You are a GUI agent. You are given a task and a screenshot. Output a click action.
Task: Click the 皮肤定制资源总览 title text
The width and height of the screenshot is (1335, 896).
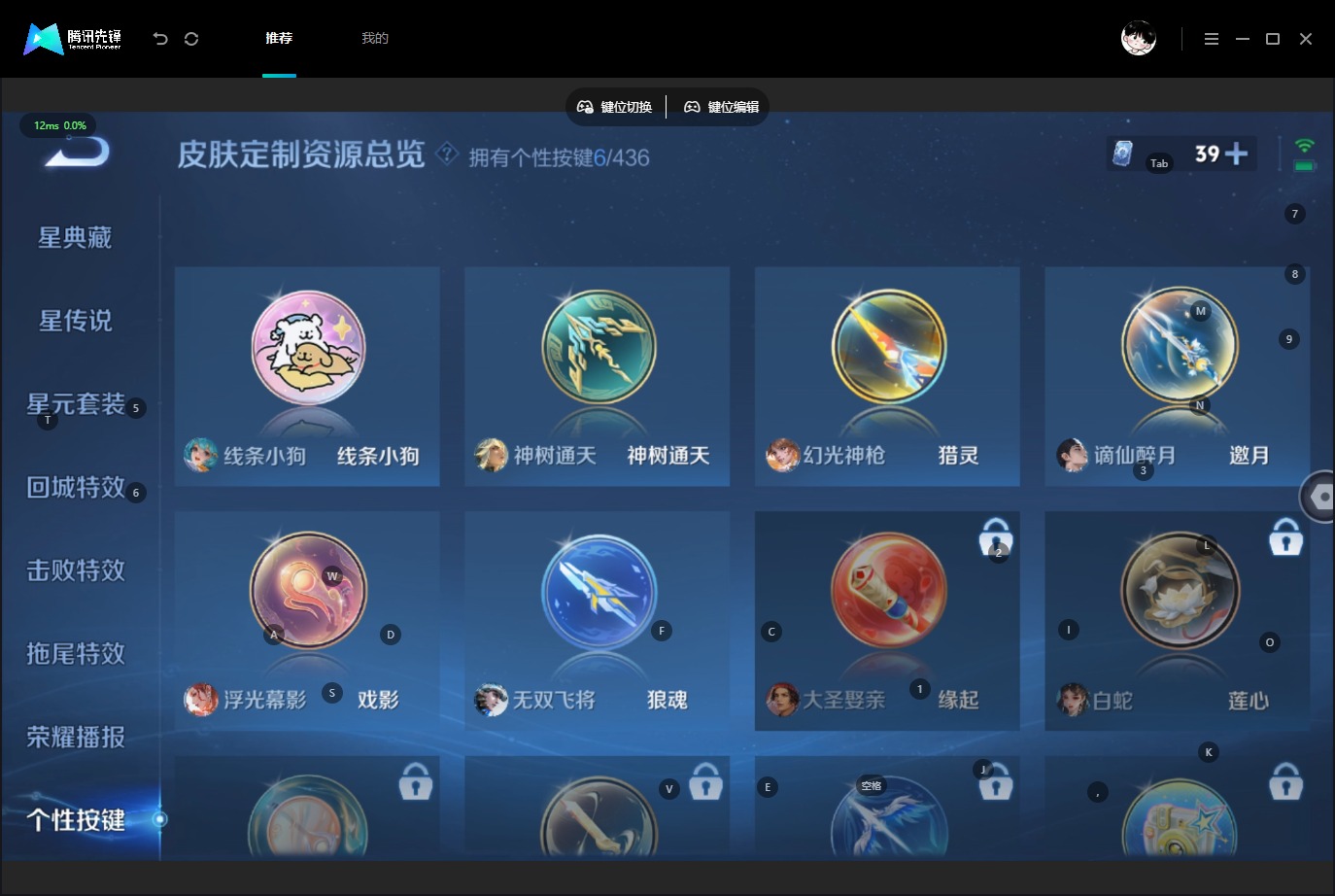[301, 155]
